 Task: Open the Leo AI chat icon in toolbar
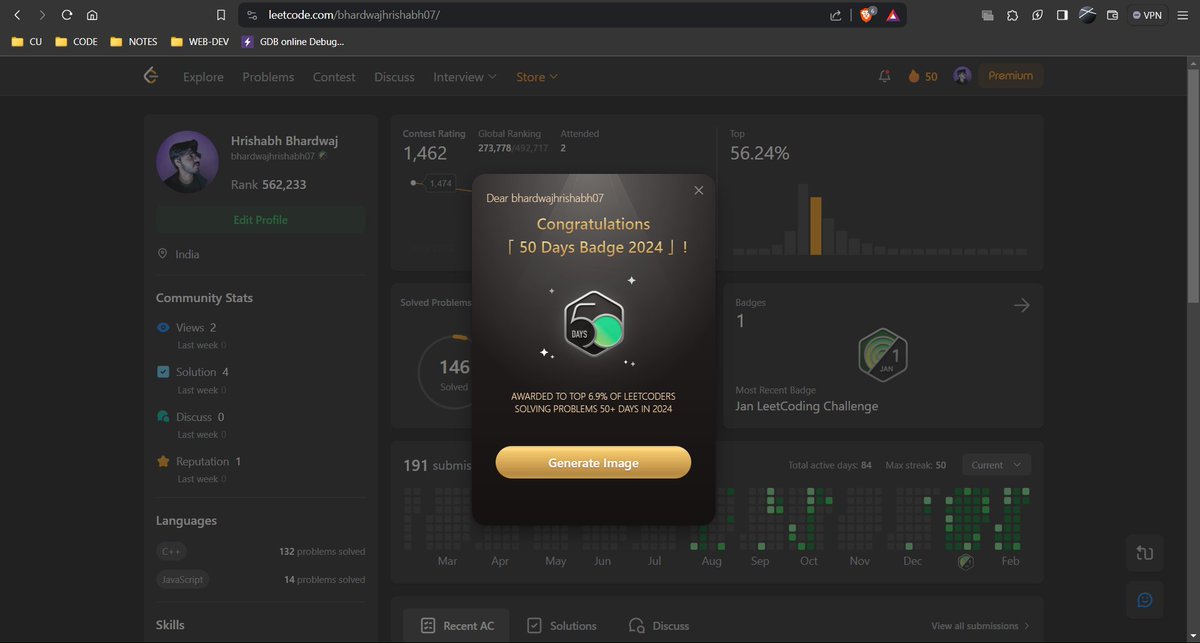[1037, 15]
